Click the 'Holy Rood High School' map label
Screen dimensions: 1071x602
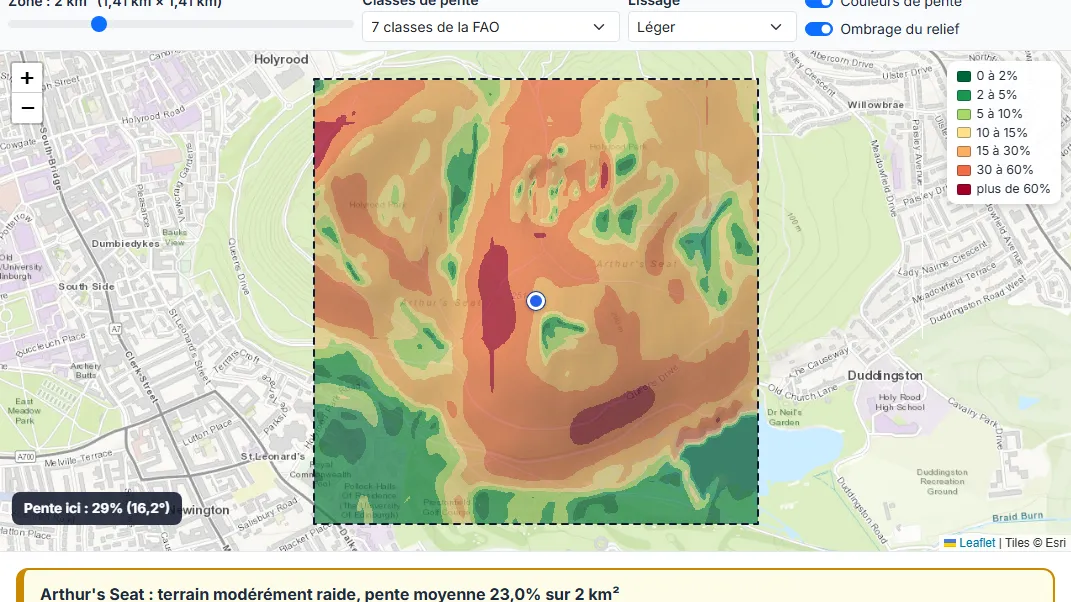coord(900,402)
